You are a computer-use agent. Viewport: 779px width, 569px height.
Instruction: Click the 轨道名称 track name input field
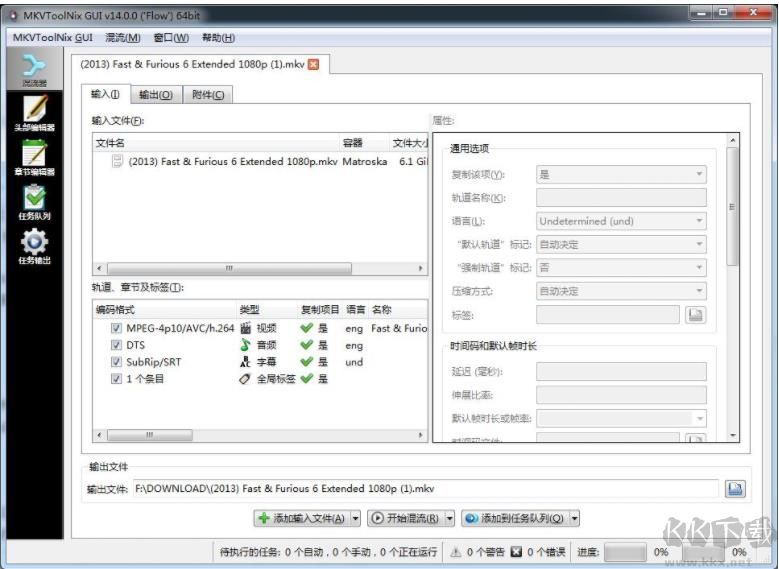(621, 197)
